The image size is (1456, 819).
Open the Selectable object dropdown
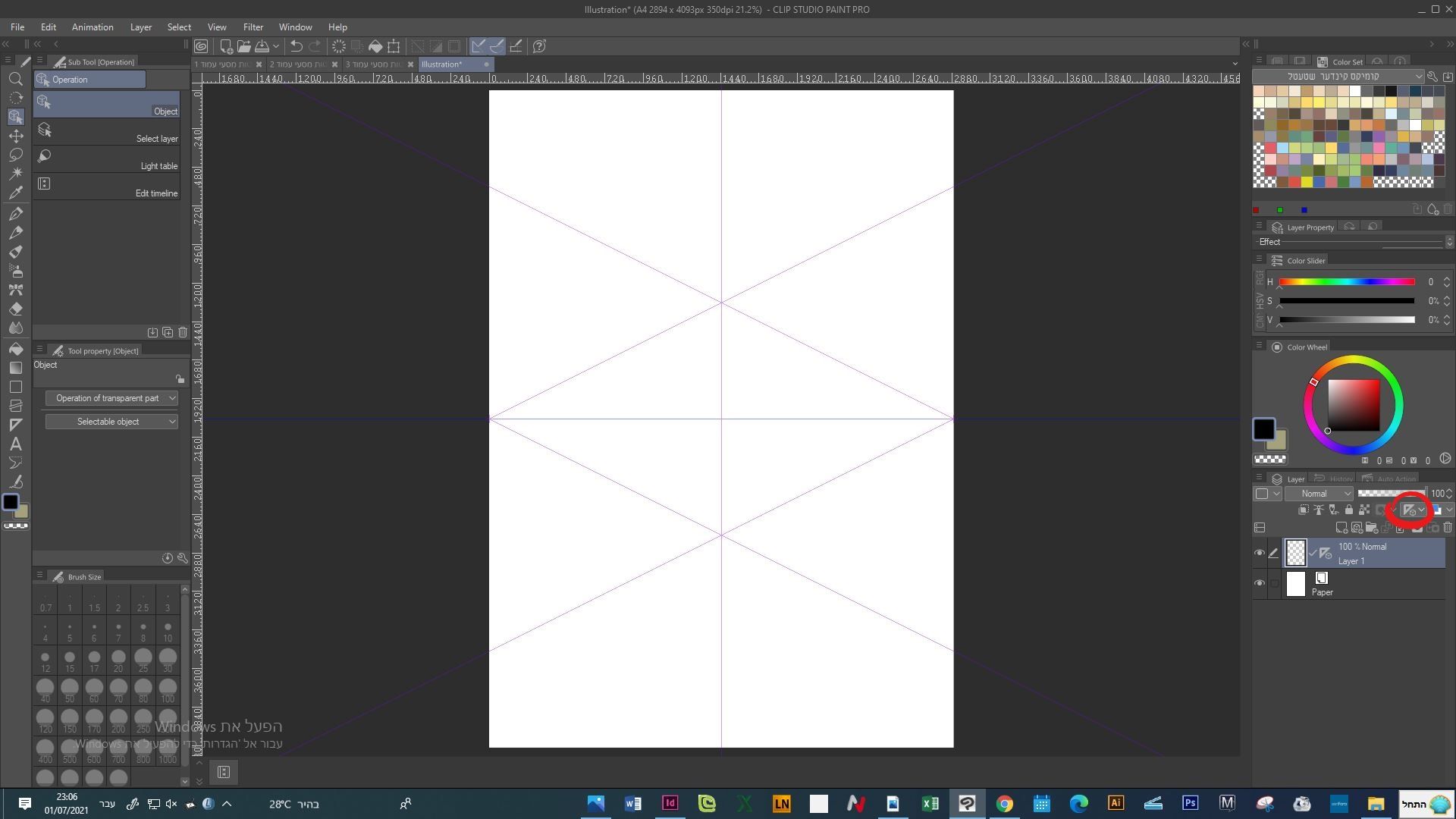pos(111,422)
